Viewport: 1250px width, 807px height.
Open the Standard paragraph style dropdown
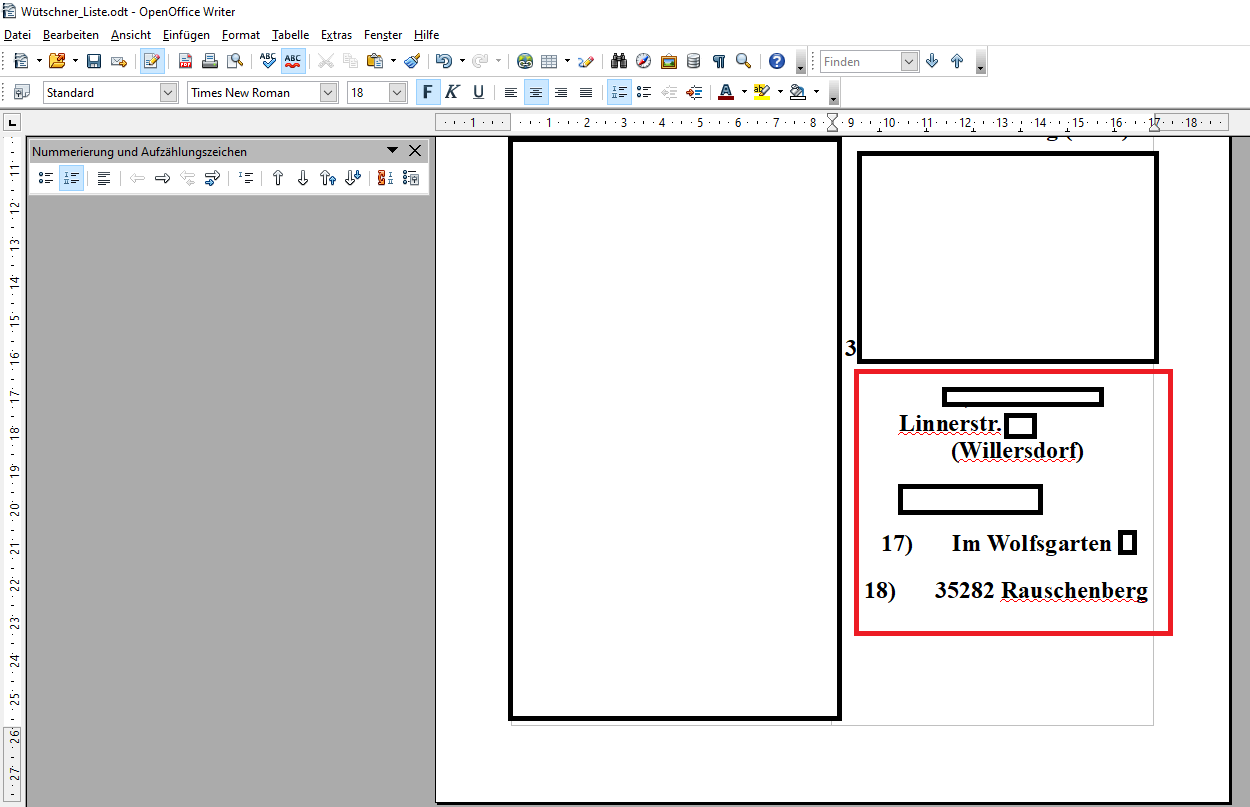tap(168, 92)
